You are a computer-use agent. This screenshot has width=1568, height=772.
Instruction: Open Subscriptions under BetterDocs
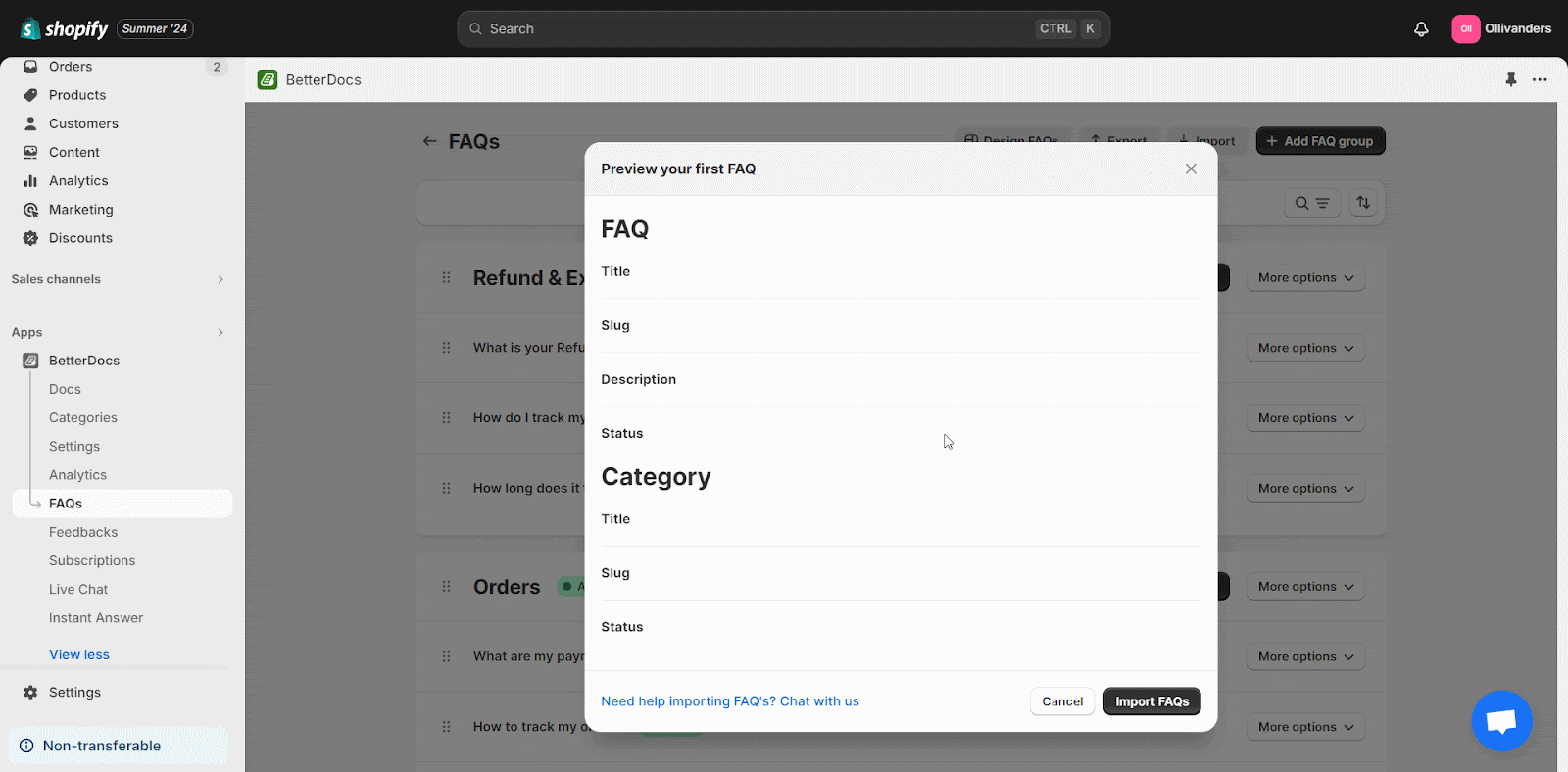click(92, 560)
